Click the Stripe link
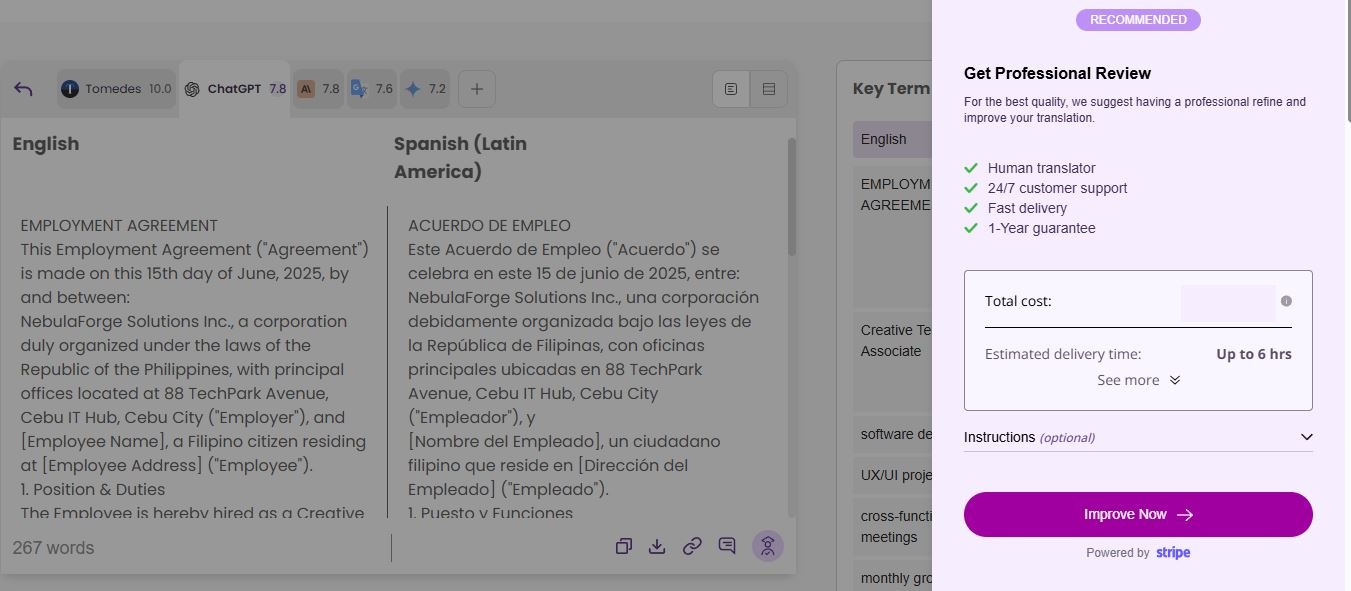 tap(1173, 553)
